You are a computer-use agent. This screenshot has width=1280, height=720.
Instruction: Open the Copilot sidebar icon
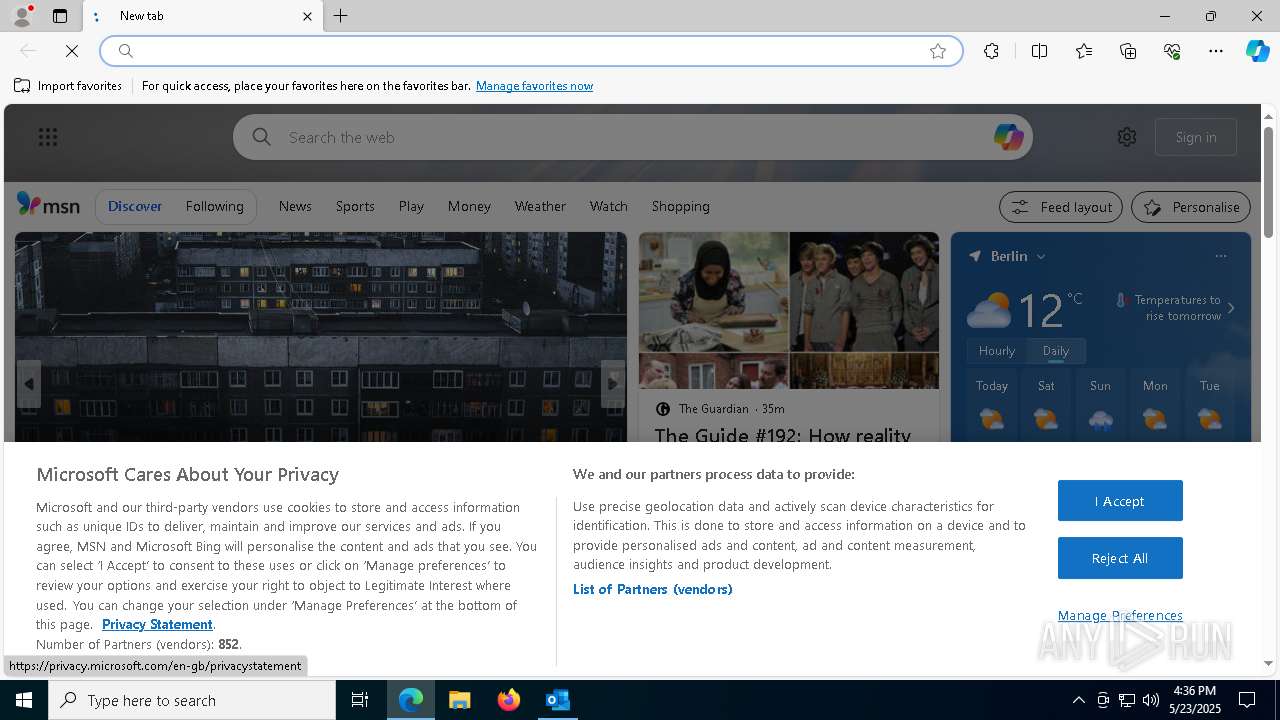1257,51
